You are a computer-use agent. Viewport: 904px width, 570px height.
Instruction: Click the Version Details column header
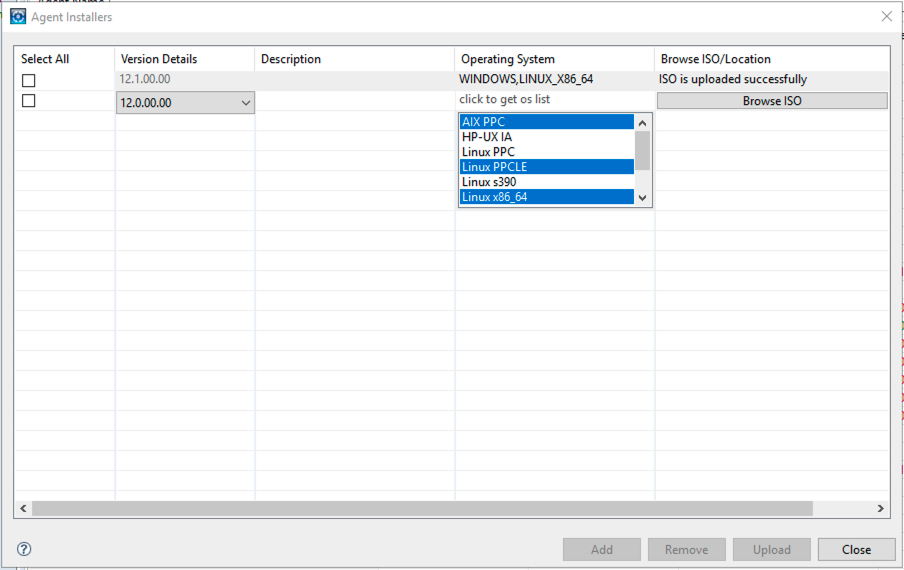coord(159,59)
